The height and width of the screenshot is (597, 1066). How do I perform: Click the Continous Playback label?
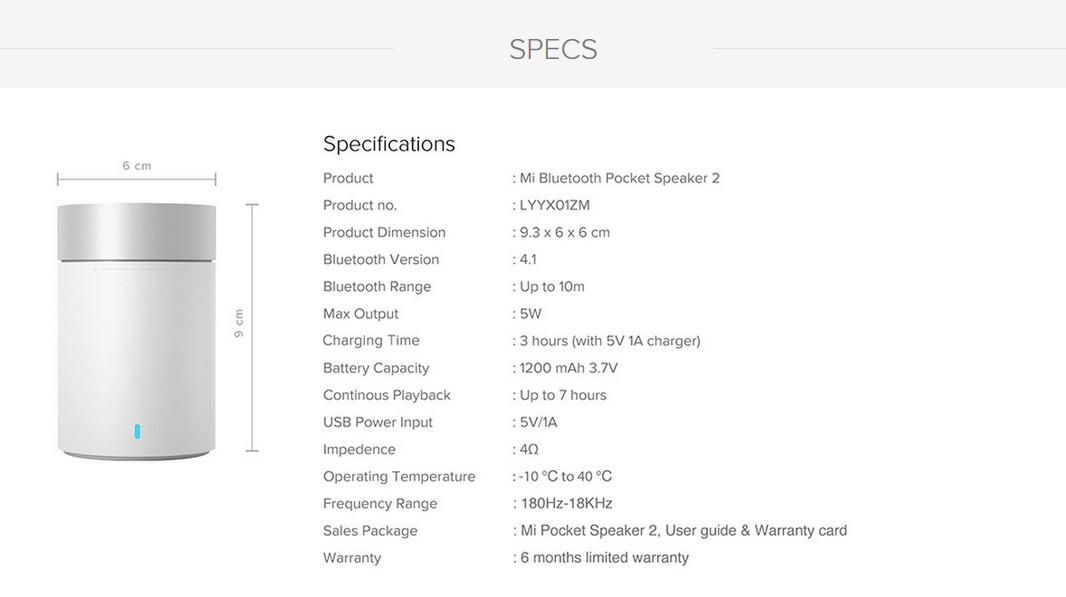(387, 395)
